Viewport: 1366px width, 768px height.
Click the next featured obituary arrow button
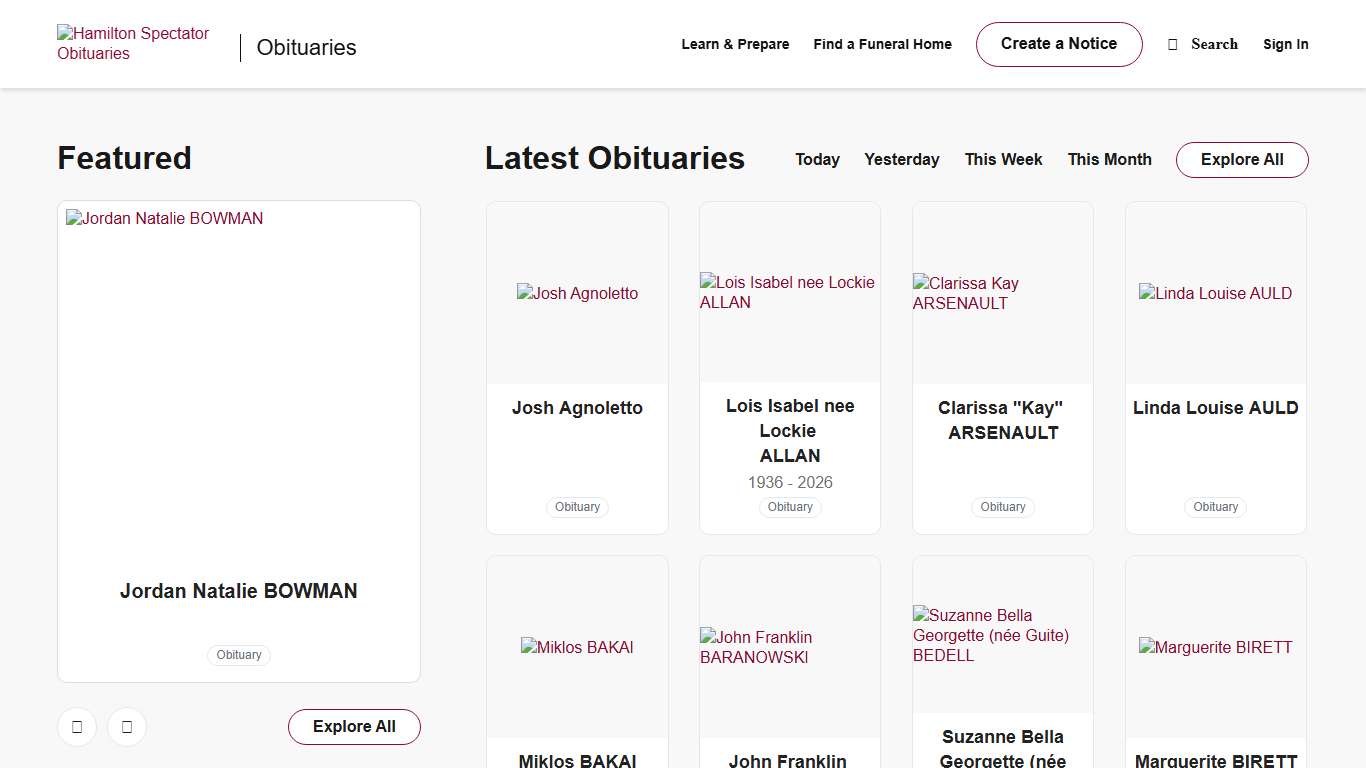click(x=127, y=727)
